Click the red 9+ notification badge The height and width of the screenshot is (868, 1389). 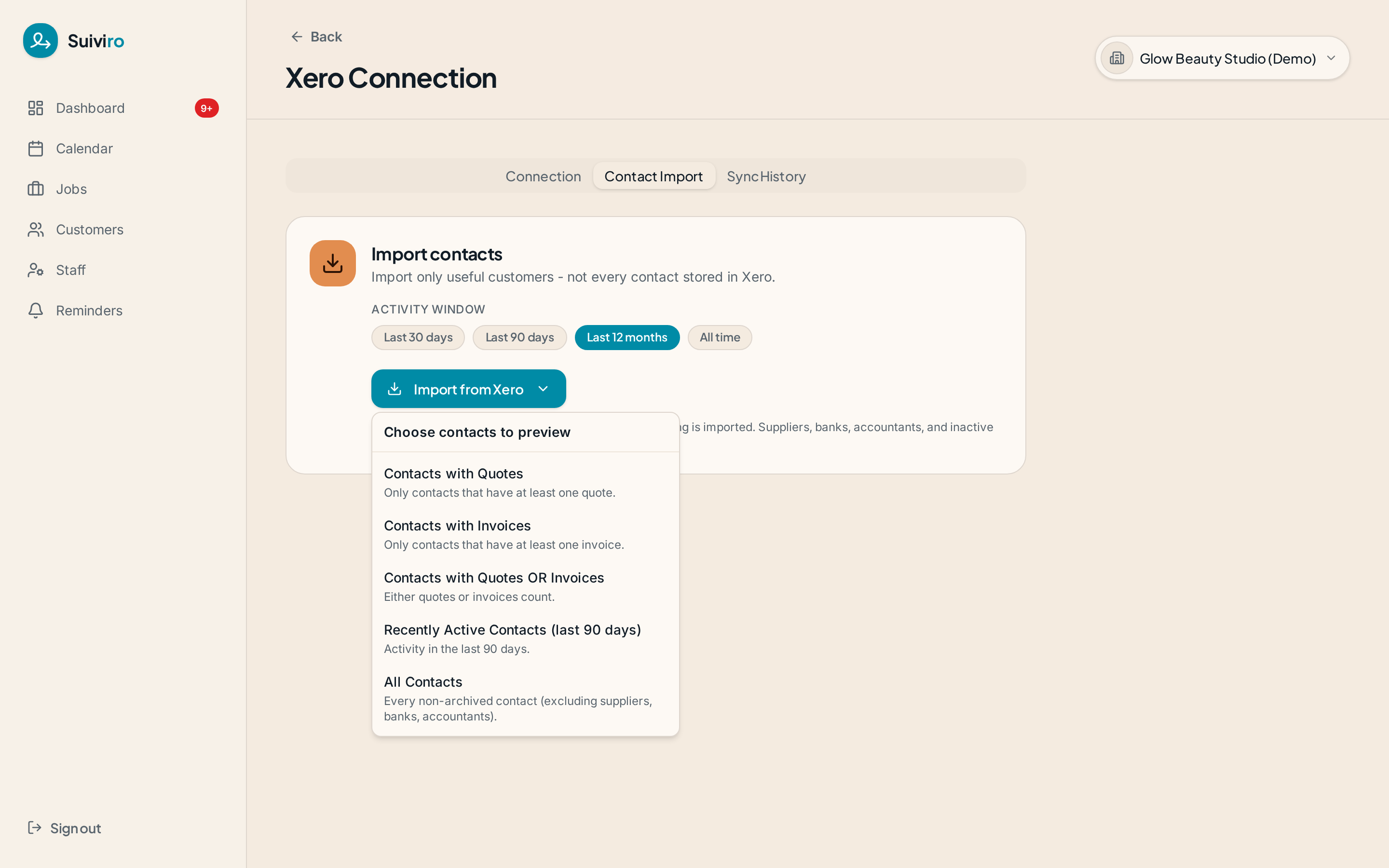pos(206,108)
